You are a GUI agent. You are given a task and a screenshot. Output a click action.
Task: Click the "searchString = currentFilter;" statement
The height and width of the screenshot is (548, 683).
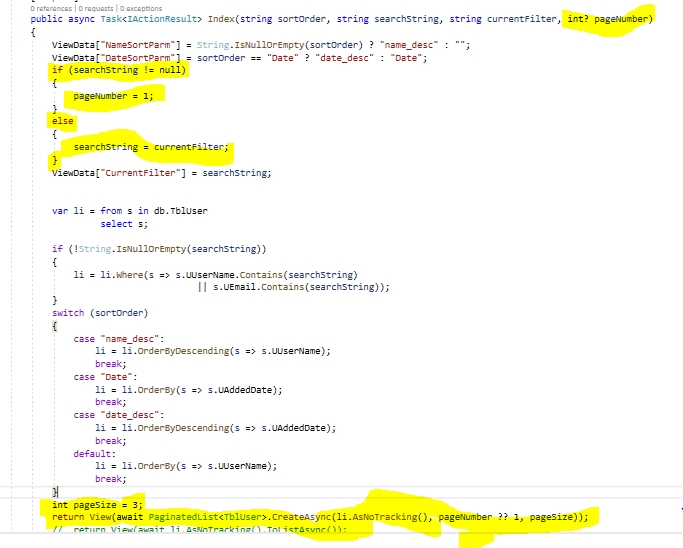[151, 147]
